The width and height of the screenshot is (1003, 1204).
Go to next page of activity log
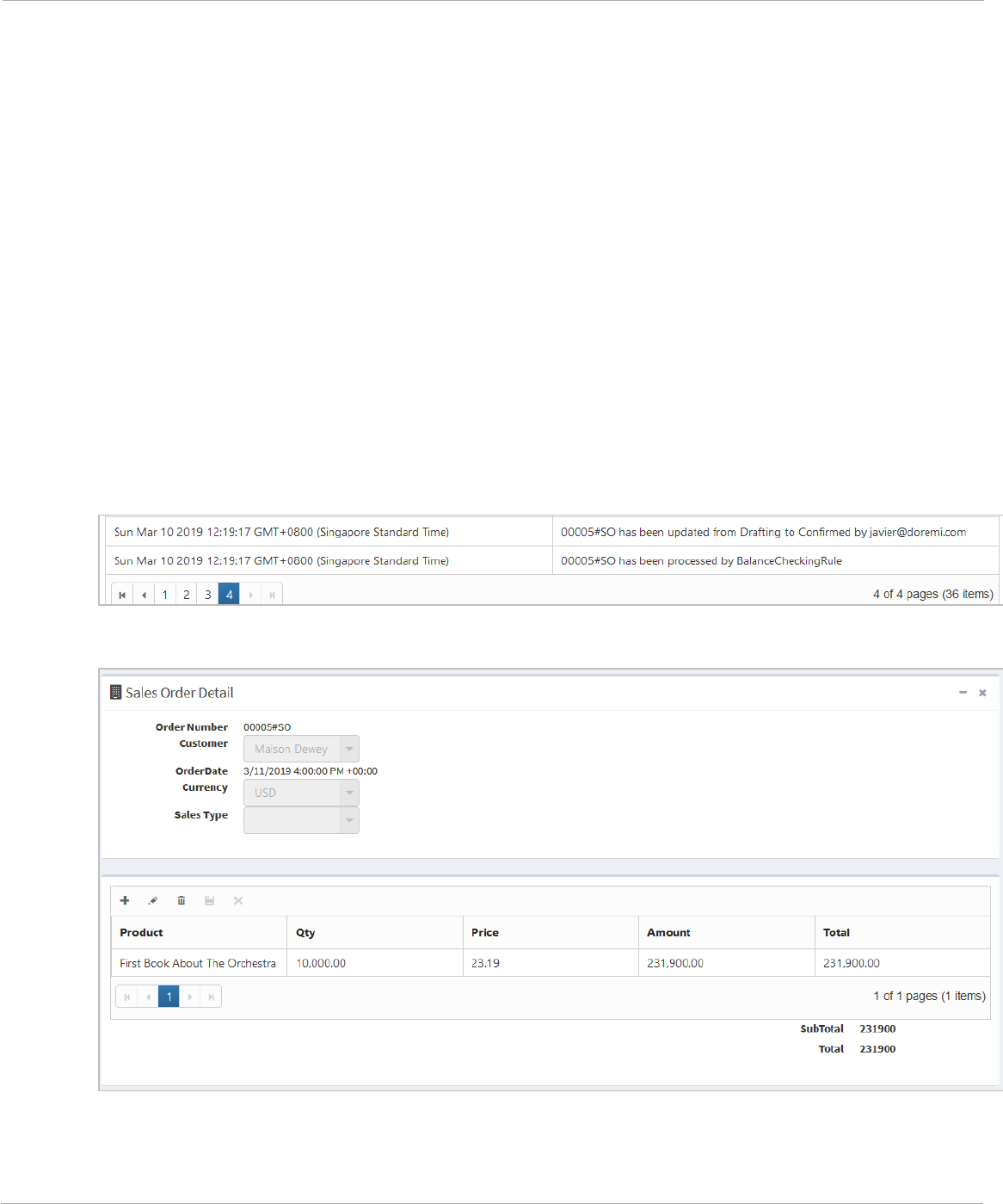click(250, 595)
